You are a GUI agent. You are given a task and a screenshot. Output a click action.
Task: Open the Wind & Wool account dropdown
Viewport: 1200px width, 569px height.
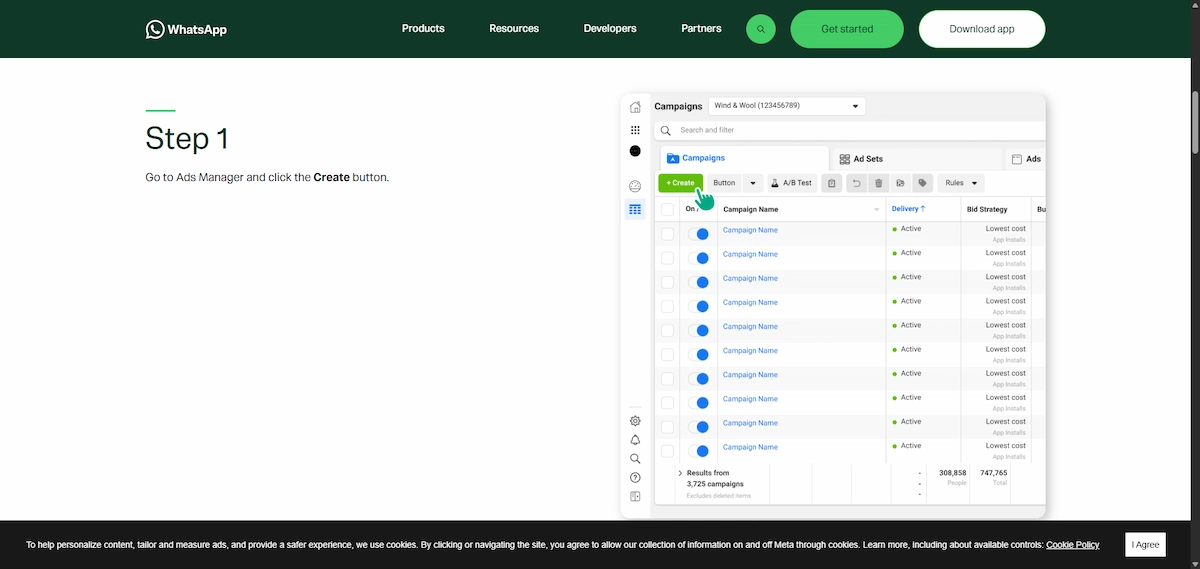click(787, 106)
